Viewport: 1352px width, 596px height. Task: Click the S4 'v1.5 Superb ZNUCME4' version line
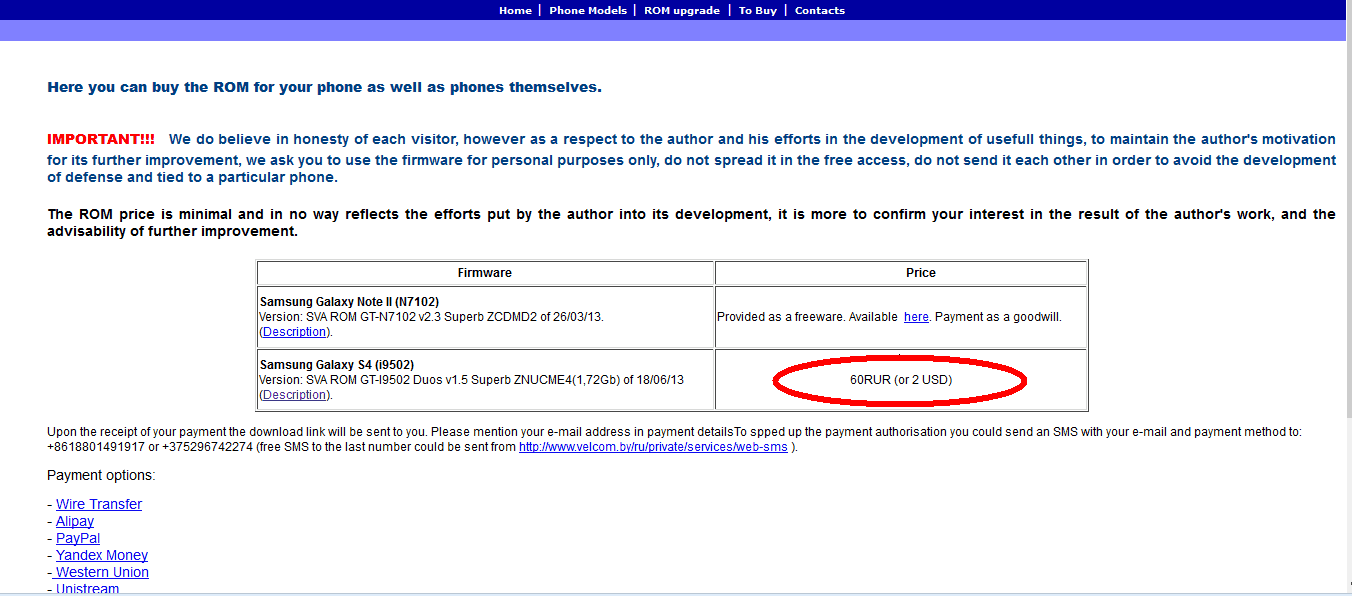[x=471, y=380]
